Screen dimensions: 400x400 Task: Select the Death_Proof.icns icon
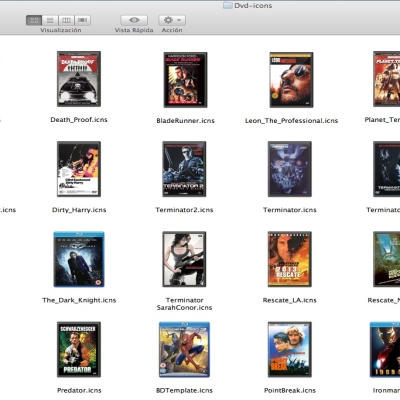[x=79, y=79]
